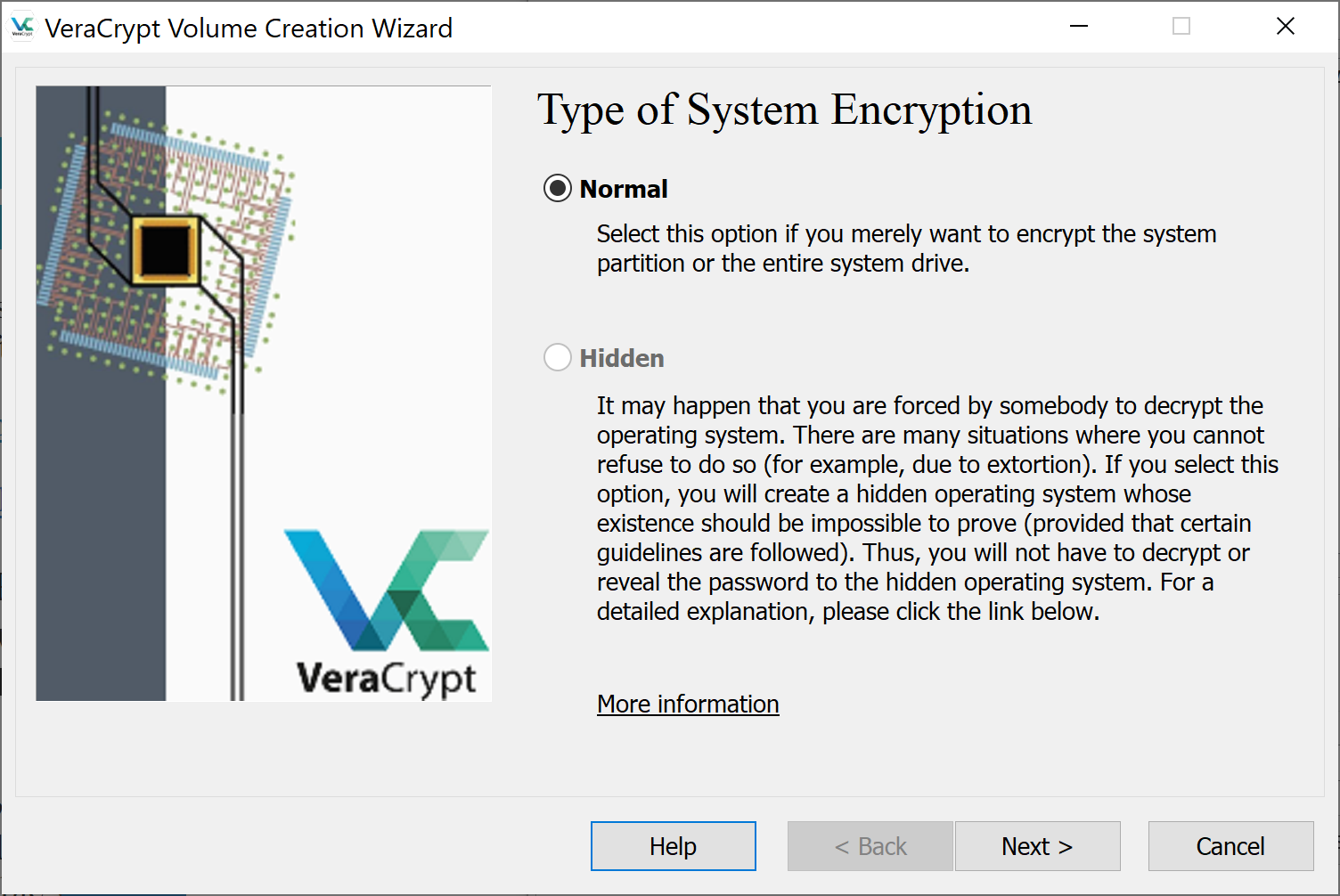Open the More information link

click(x=688, y=704)
